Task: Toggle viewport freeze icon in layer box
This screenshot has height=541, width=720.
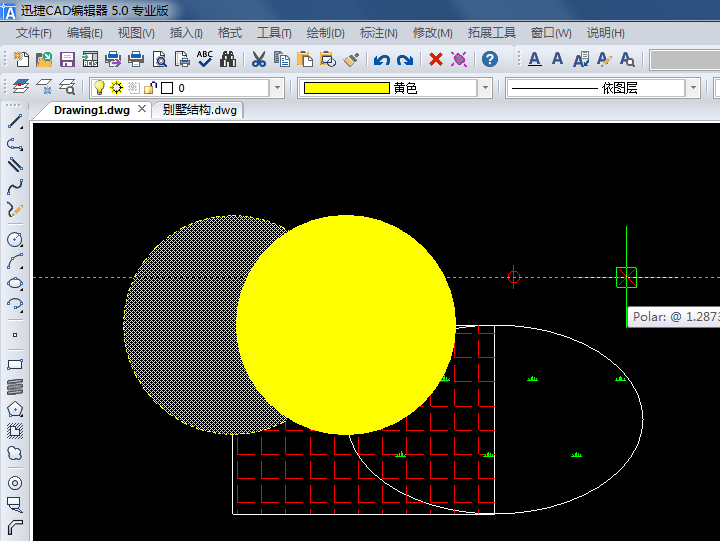Action: click(133, 87)
